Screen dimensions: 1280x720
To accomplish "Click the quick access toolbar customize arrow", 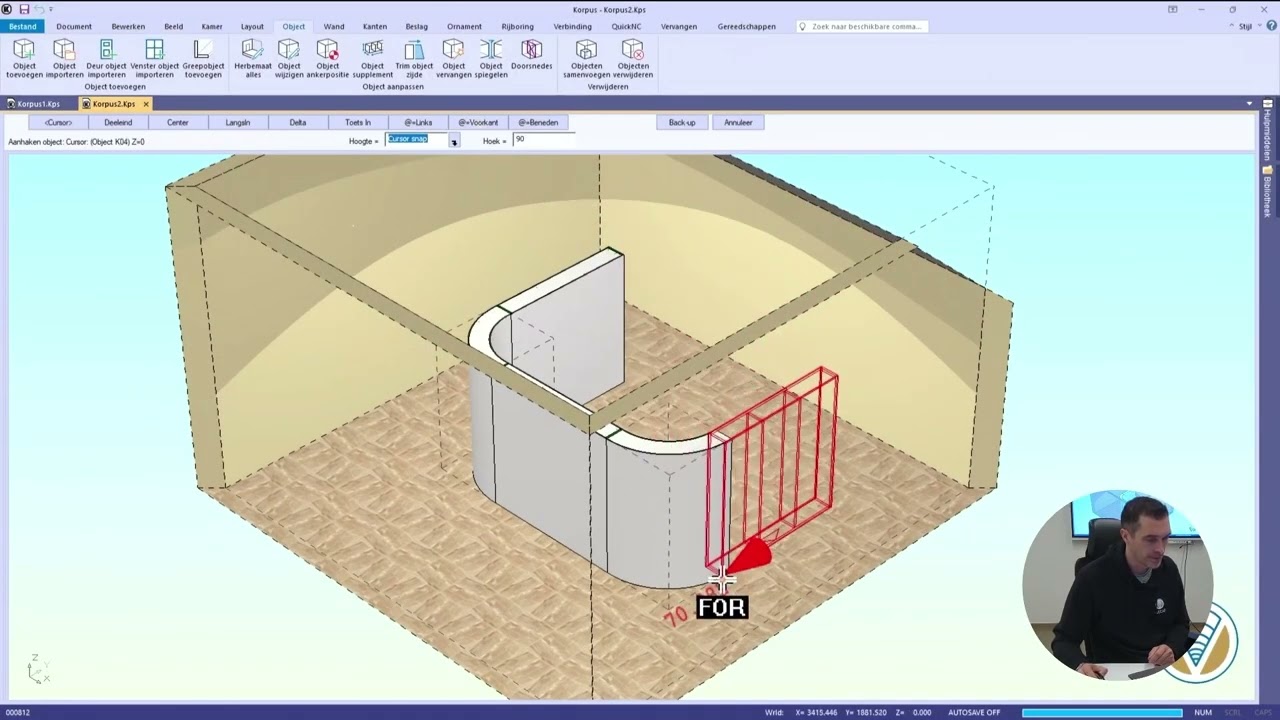I will point(52,9).
